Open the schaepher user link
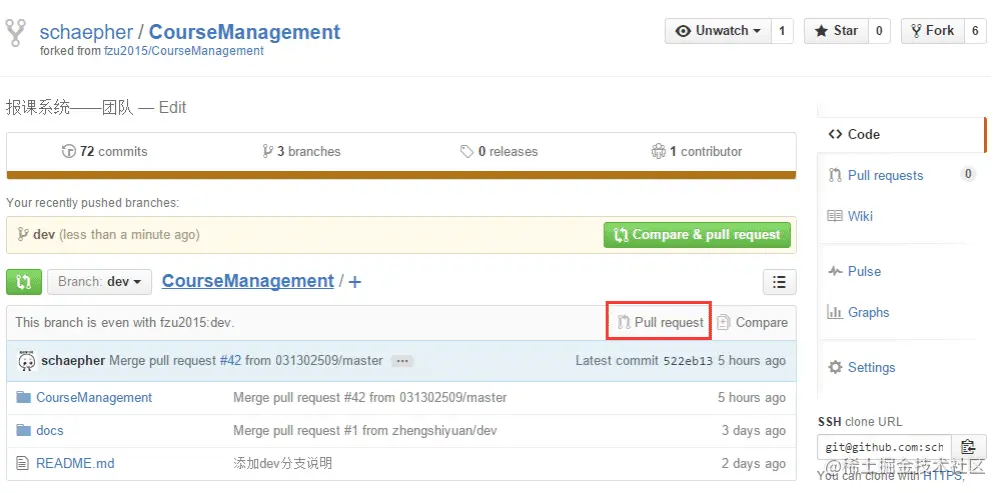The height and width of the screenshot is (493, 1002). 86,32
